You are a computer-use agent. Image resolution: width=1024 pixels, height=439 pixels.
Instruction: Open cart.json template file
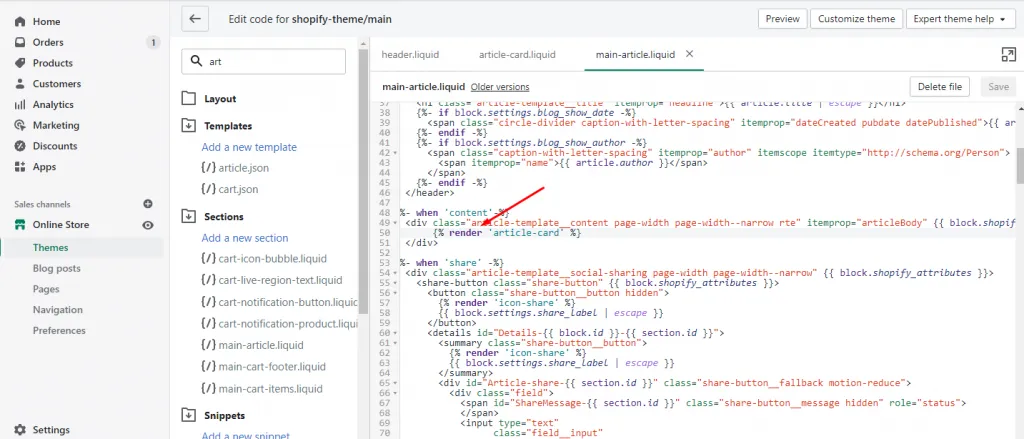230,189
